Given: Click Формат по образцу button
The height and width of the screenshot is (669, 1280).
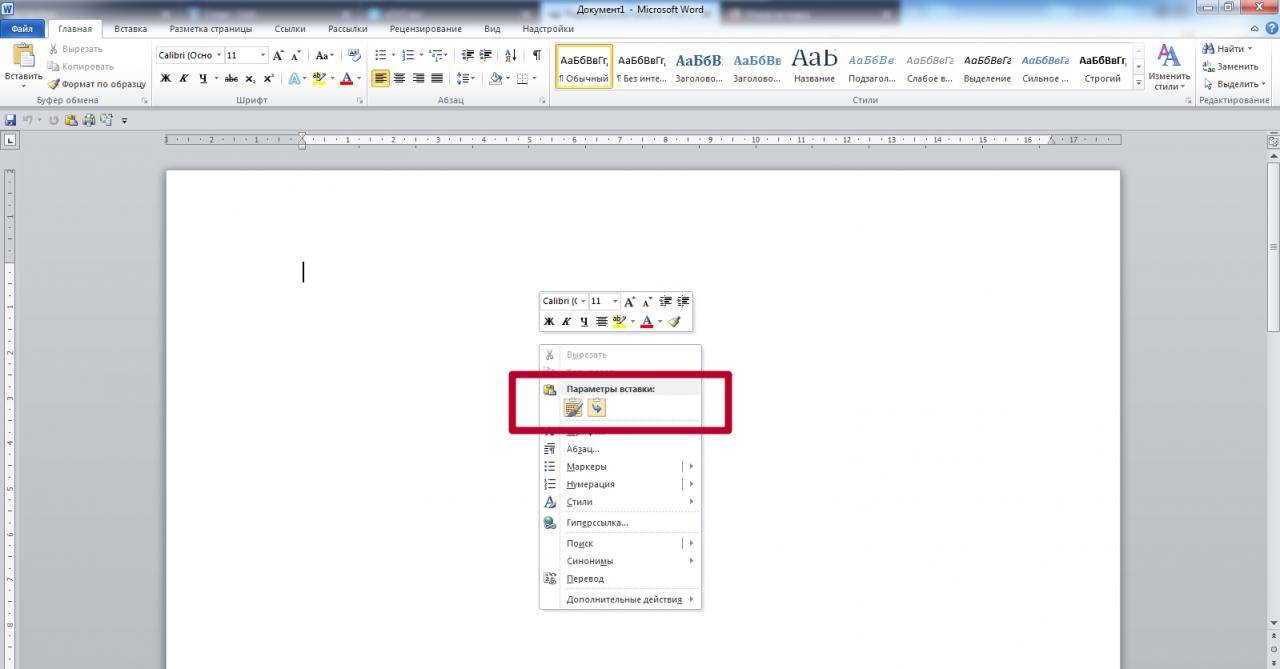Looking at the screenshot, I should point(97,84).
